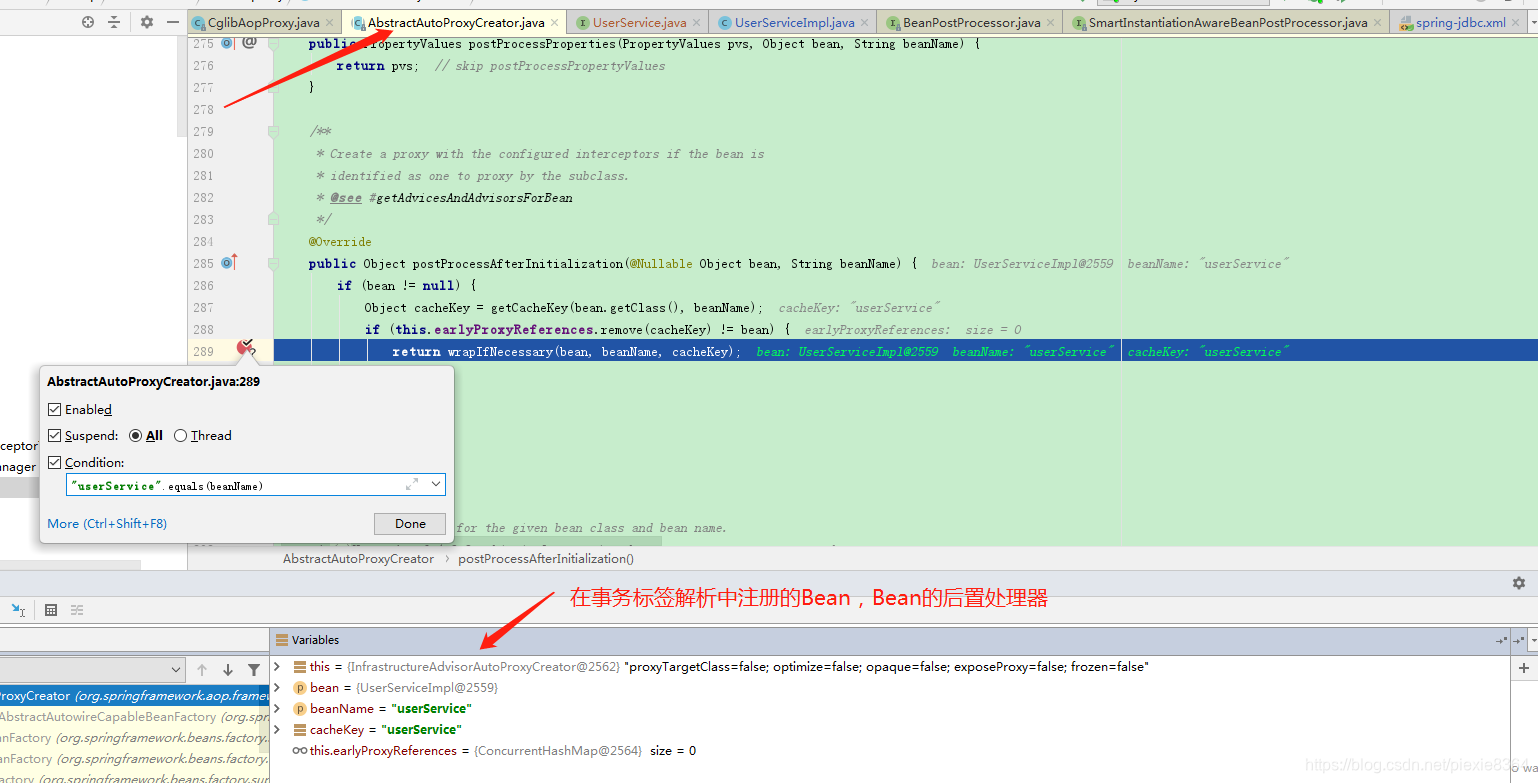
Task: Click postProcessAfterInitialization() breadcrumb
Action: (x=546, y=559)
